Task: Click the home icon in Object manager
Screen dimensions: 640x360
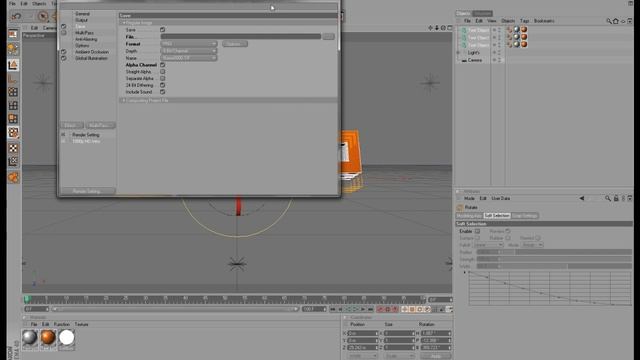Action: tap(616, 21)
